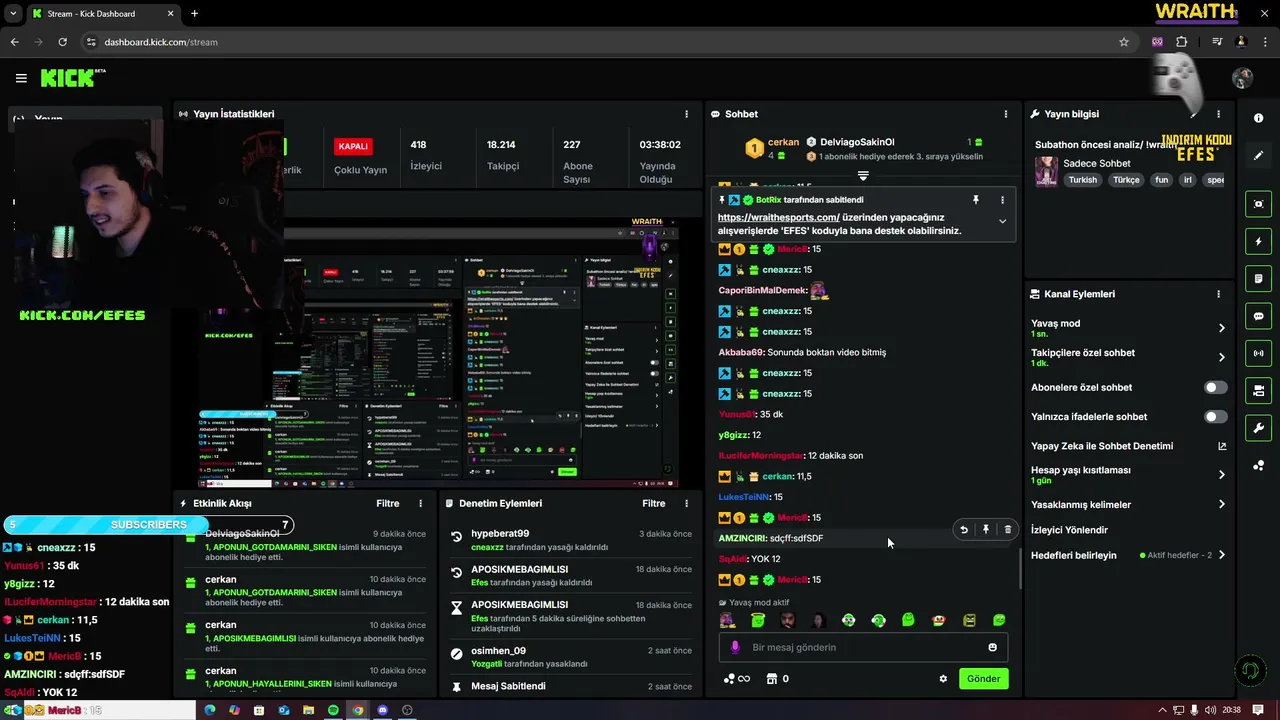Open chat settings gear icon
1280x720 pixels.
coord(943,679)
